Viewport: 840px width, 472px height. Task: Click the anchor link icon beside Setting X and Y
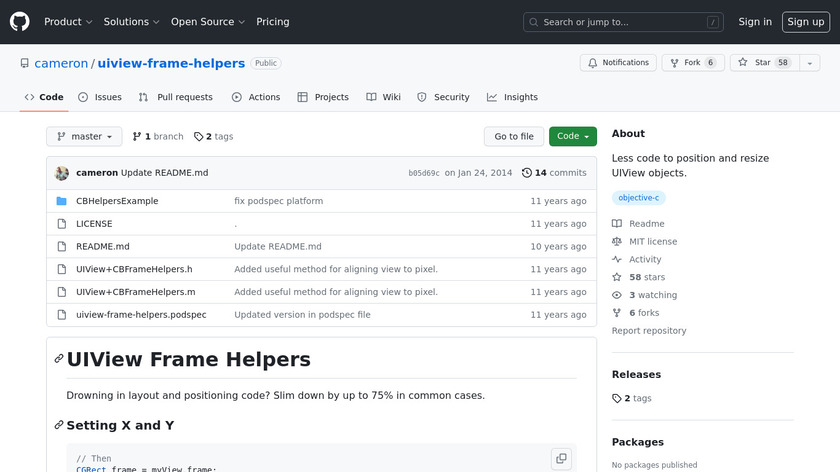pyautogui.click(x=59, y=425)
